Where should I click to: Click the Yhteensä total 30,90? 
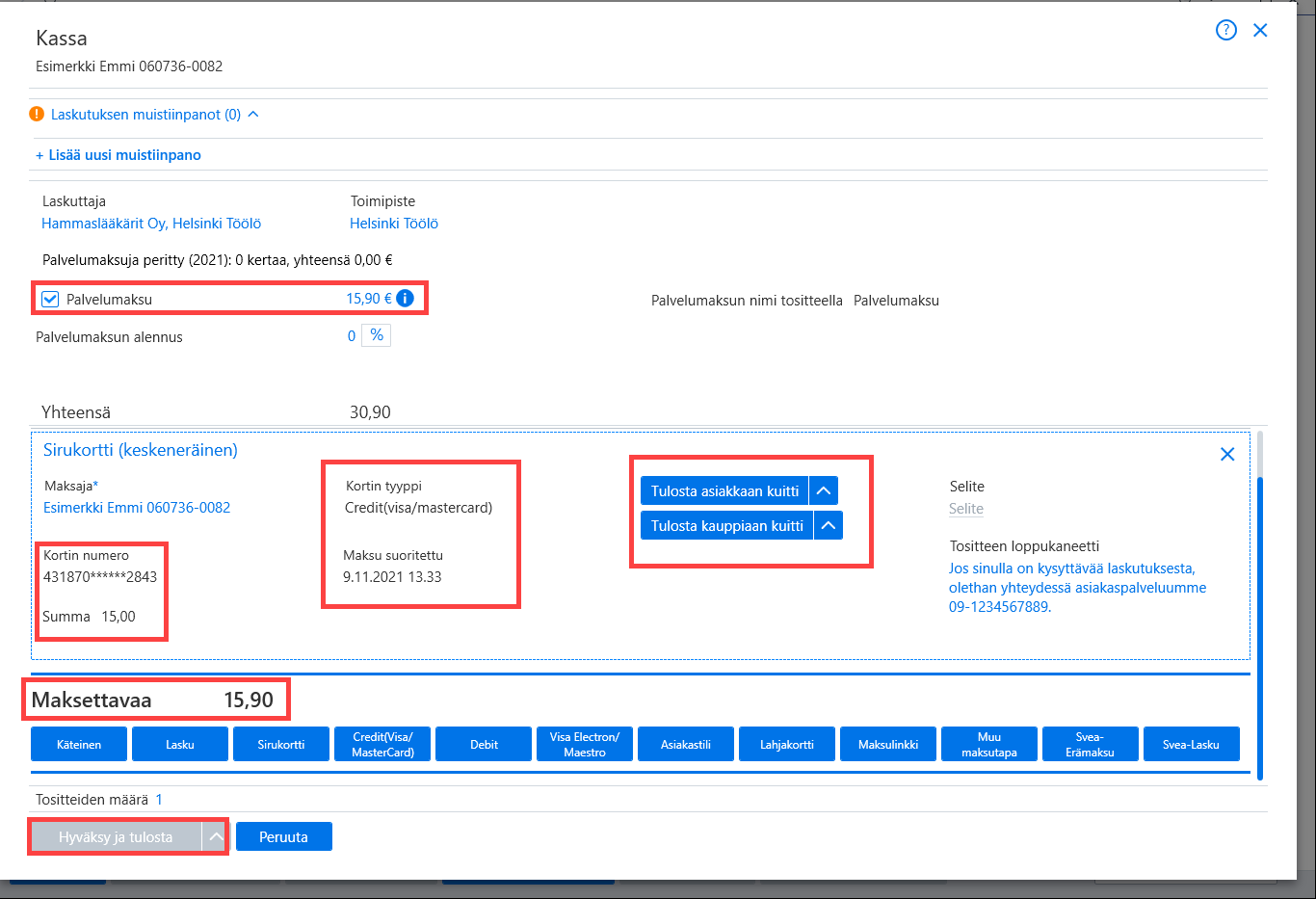click(370, 412)
